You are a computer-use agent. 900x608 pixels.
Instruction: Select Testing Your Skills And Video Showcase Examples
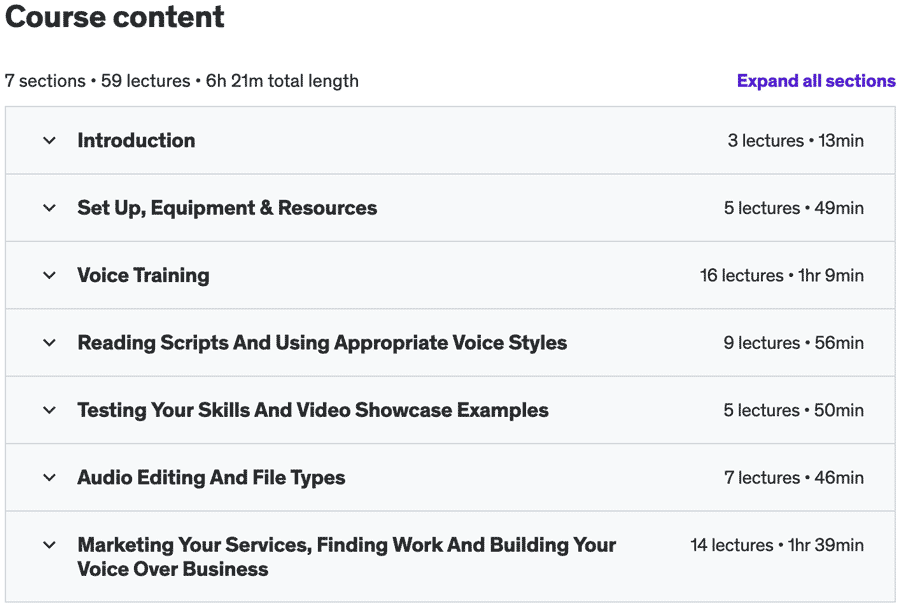point(313,410)
